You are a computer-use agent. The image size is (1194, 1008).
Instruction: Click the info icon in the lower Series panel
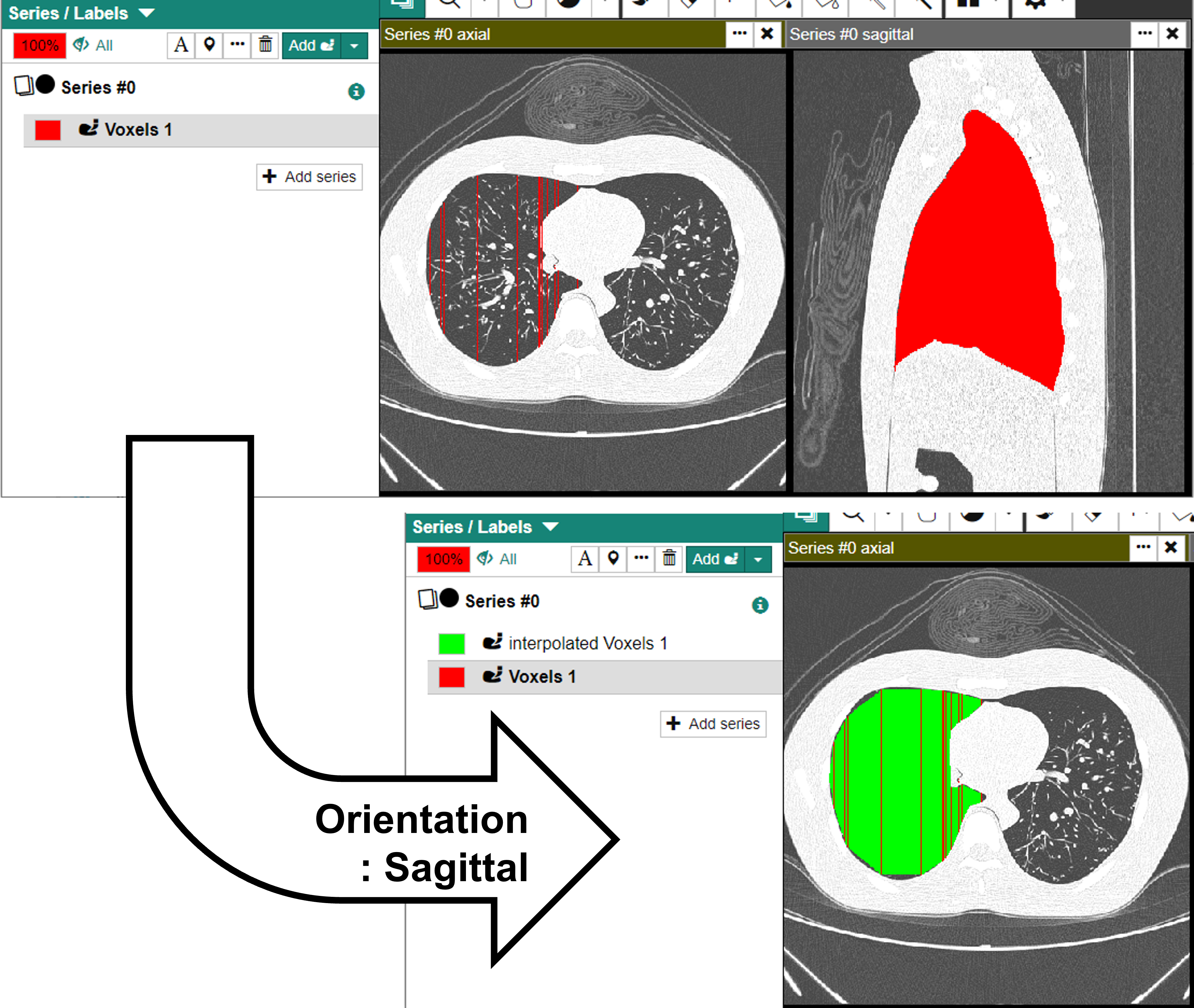tap(759, 605)
